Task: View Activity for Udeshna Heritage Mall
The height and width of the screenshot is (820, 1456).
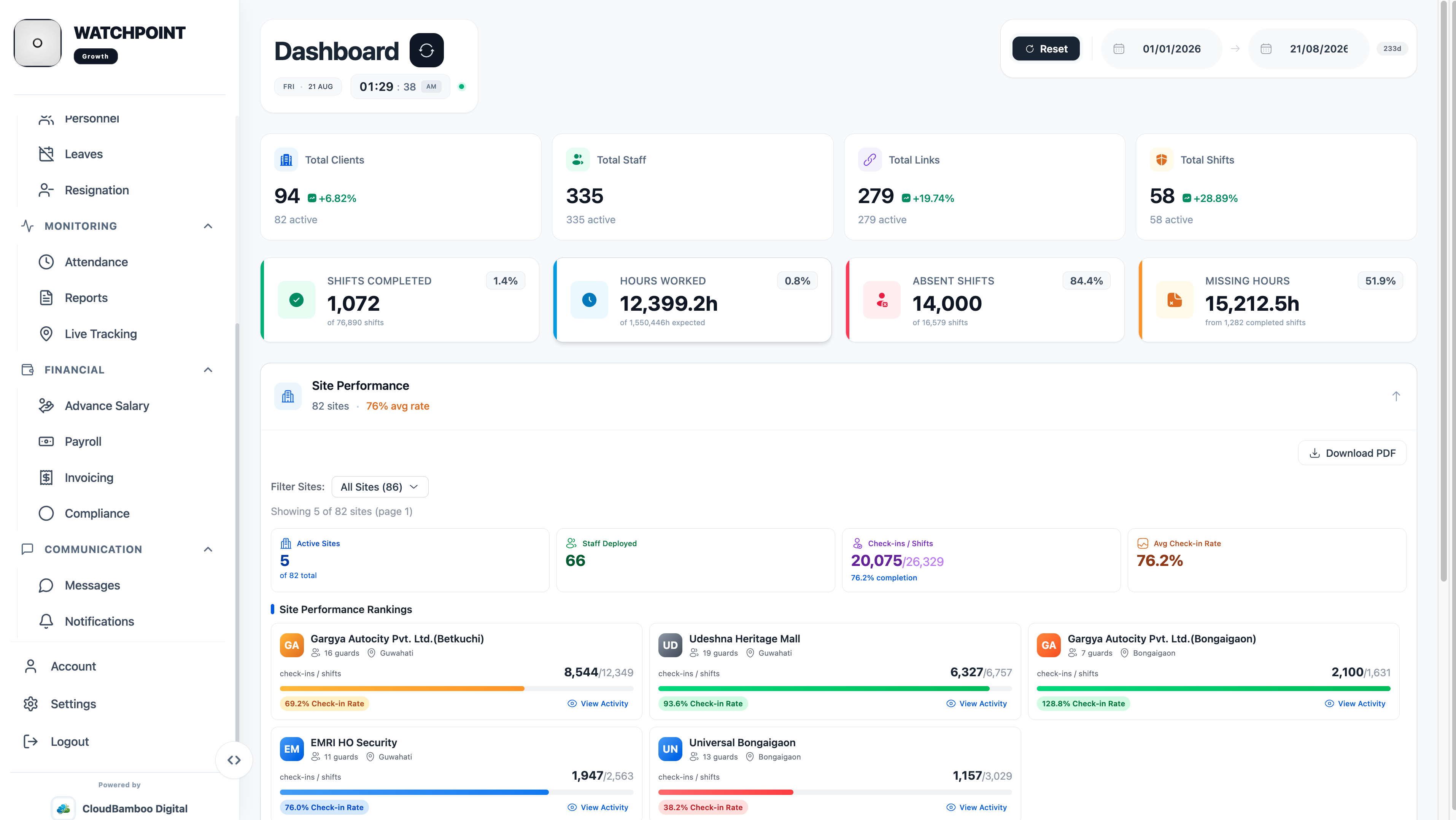Action: 976,704
